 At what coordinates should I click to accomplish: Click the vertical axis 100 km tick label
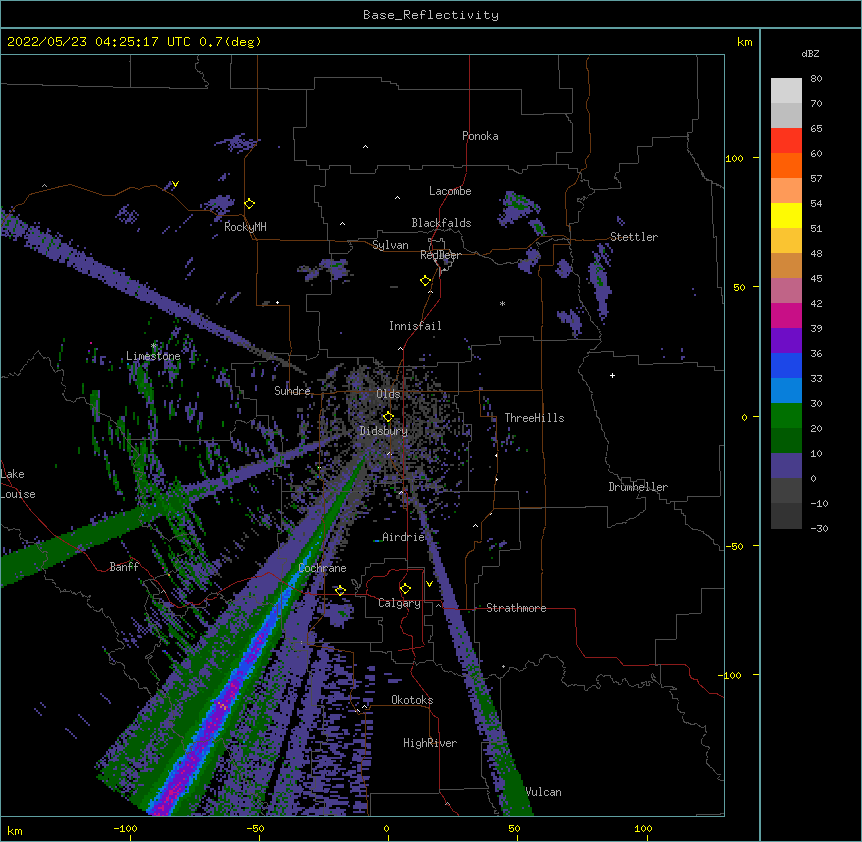click(x=734, y=158)
